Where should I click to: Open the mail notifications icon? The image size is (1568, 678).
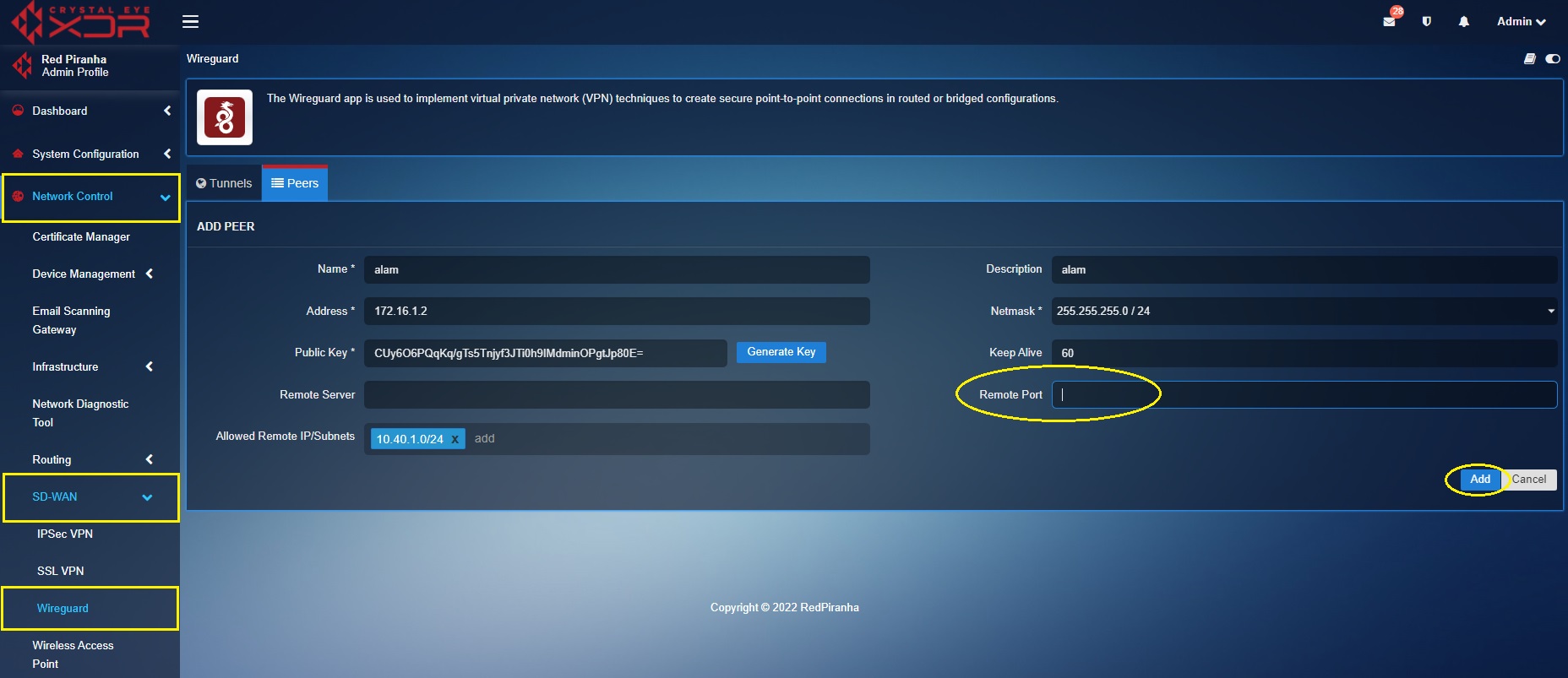pyautogui.click(x=1389, y=21)
